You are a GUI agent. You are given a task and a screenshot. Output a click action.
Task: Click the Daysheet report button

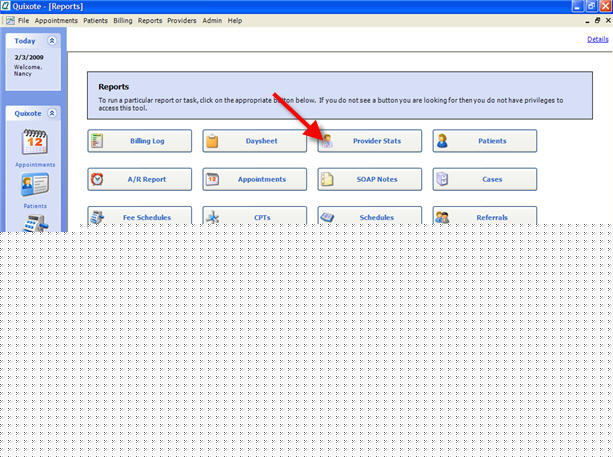255,141
